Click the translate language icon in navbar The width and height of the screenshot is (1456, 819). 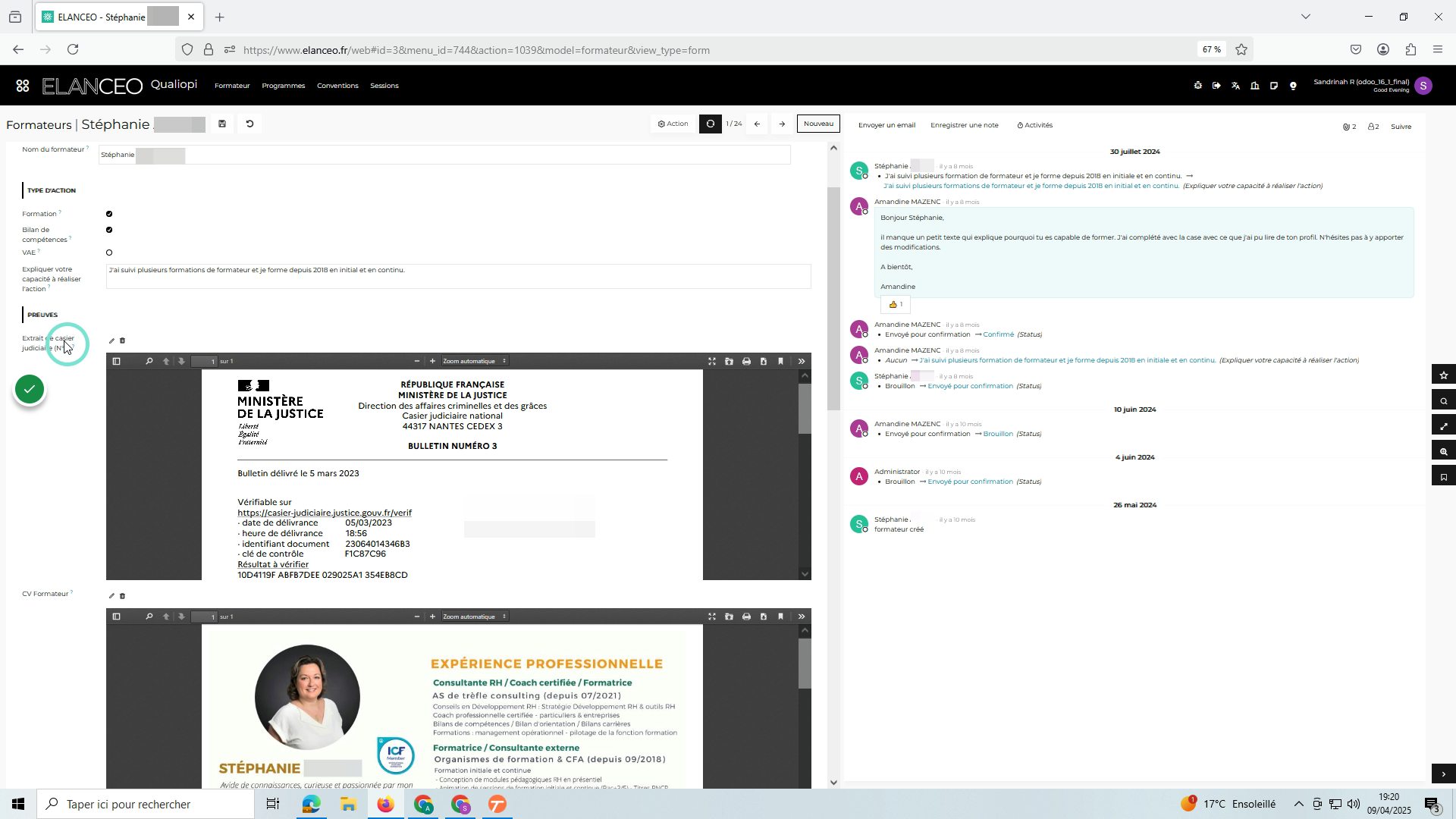pyautogui.click(x=1236, y=86)
